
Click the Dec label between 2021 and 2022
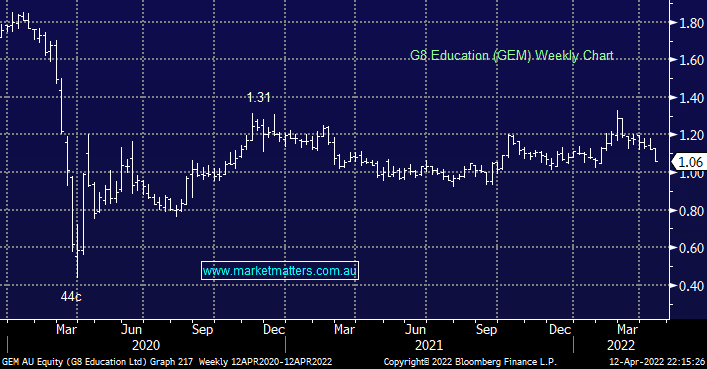pyautogui.click(x=560, y=330)
